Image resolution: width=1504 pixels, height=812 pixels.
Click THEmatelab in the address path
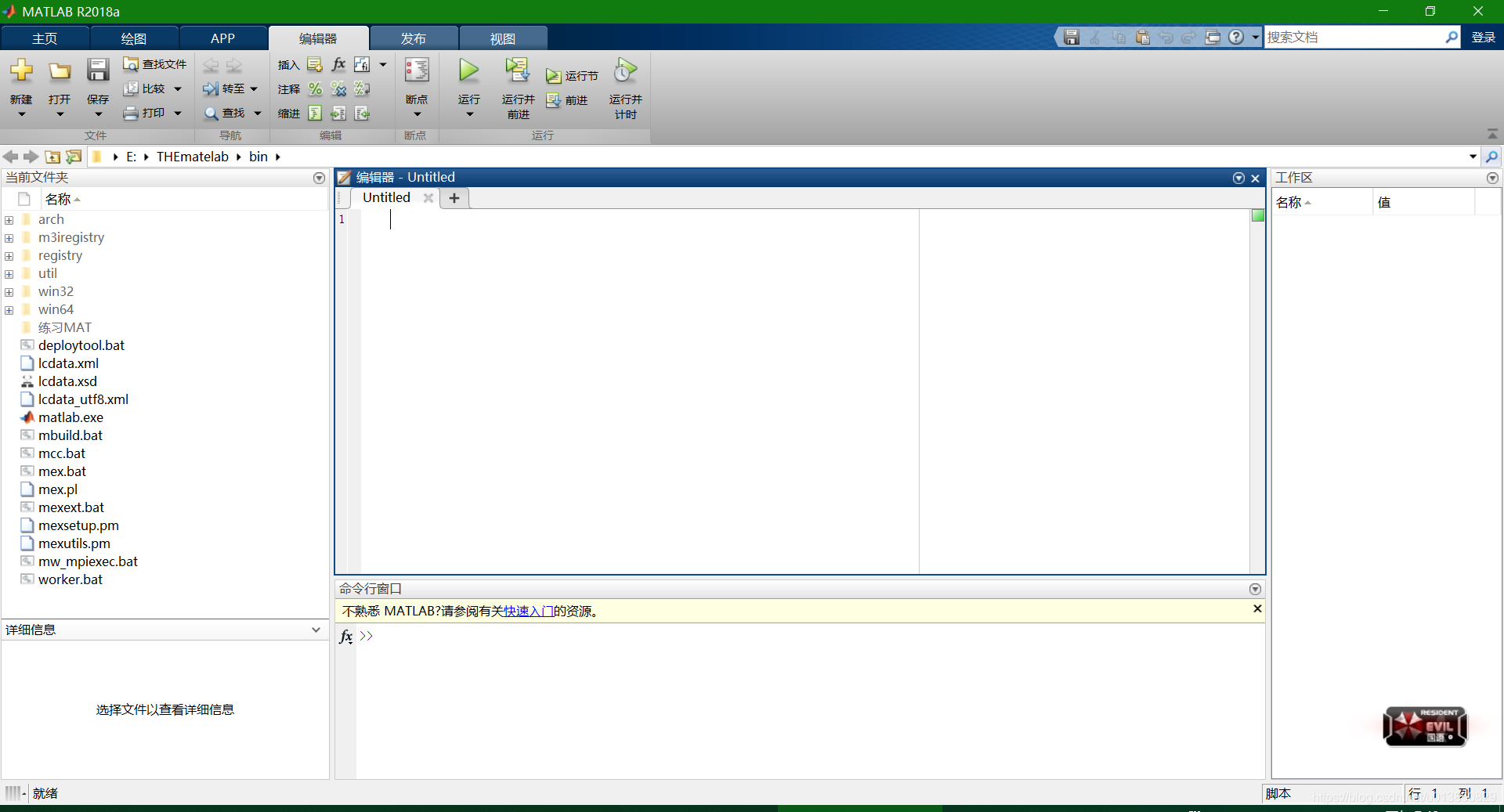point(193,157)
